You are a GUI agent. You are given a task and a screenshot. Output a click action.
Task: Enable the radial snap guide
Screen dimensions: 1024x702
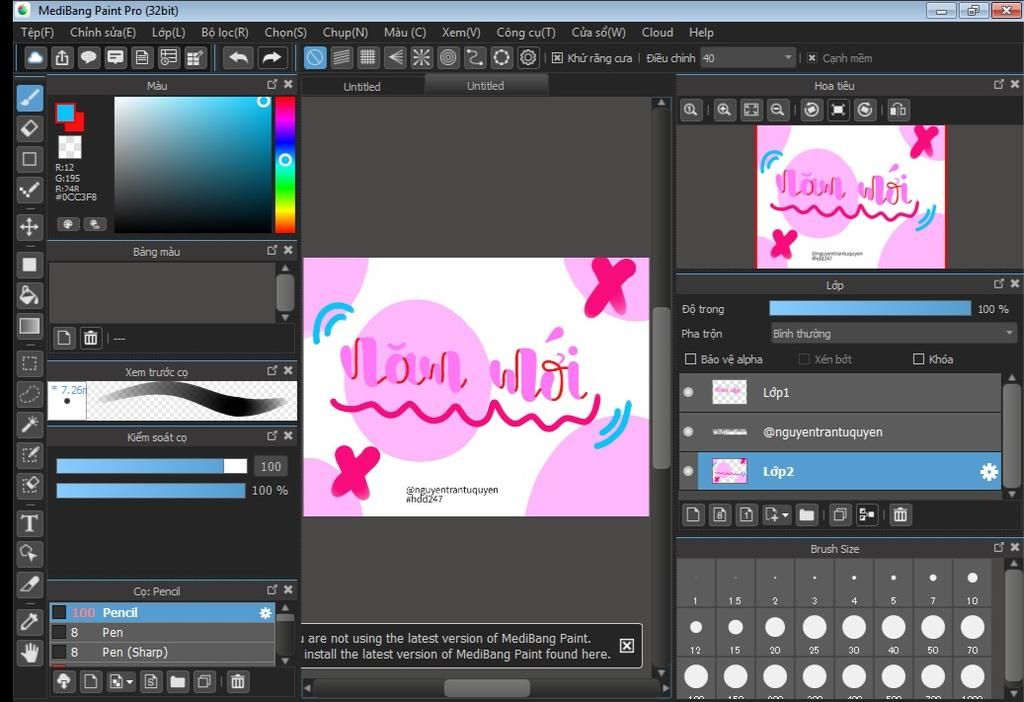pos(421,58)
